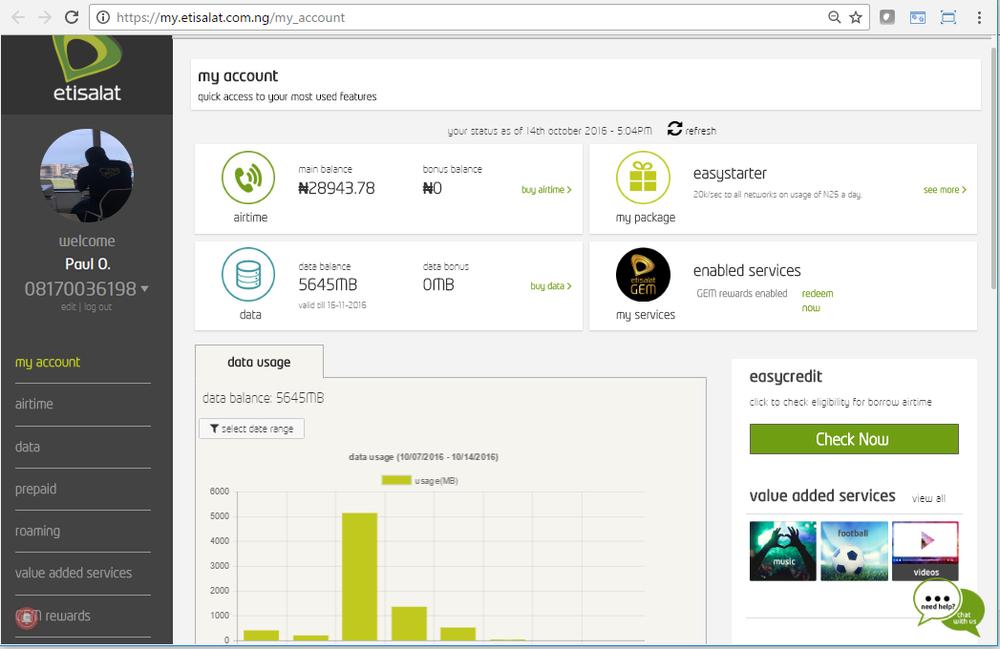Click the log out link
The width and height of the screenshot is (1000, 649).
98,307
